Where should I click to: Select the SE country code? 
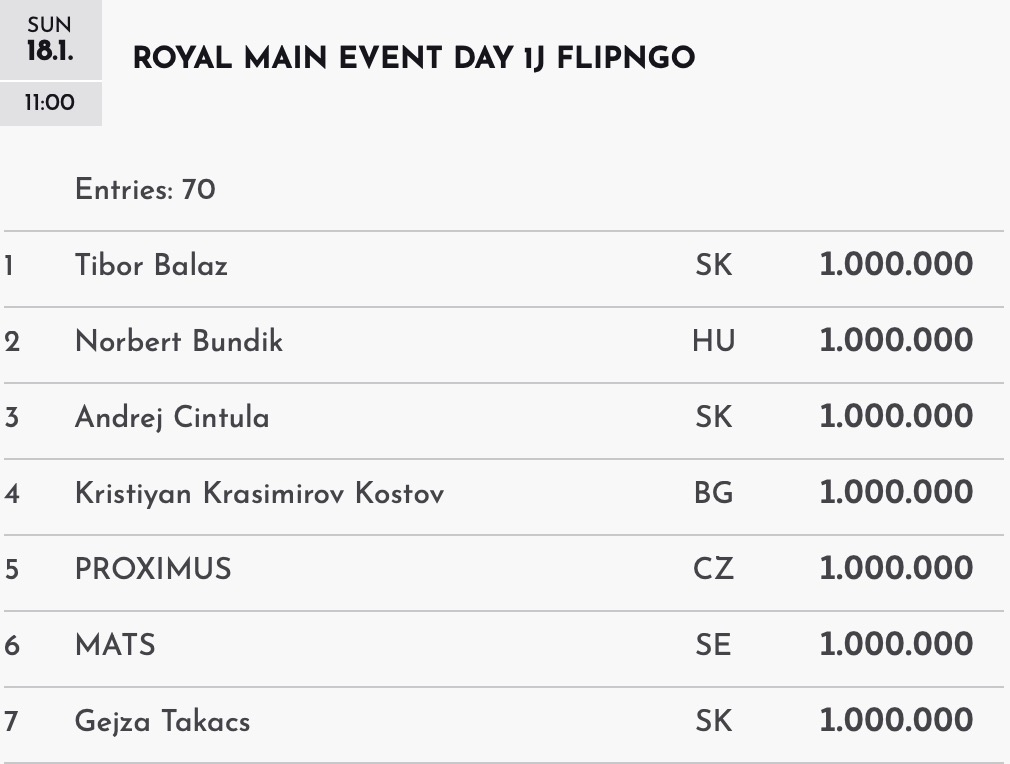pyautogui.click(x=713, y=645)
